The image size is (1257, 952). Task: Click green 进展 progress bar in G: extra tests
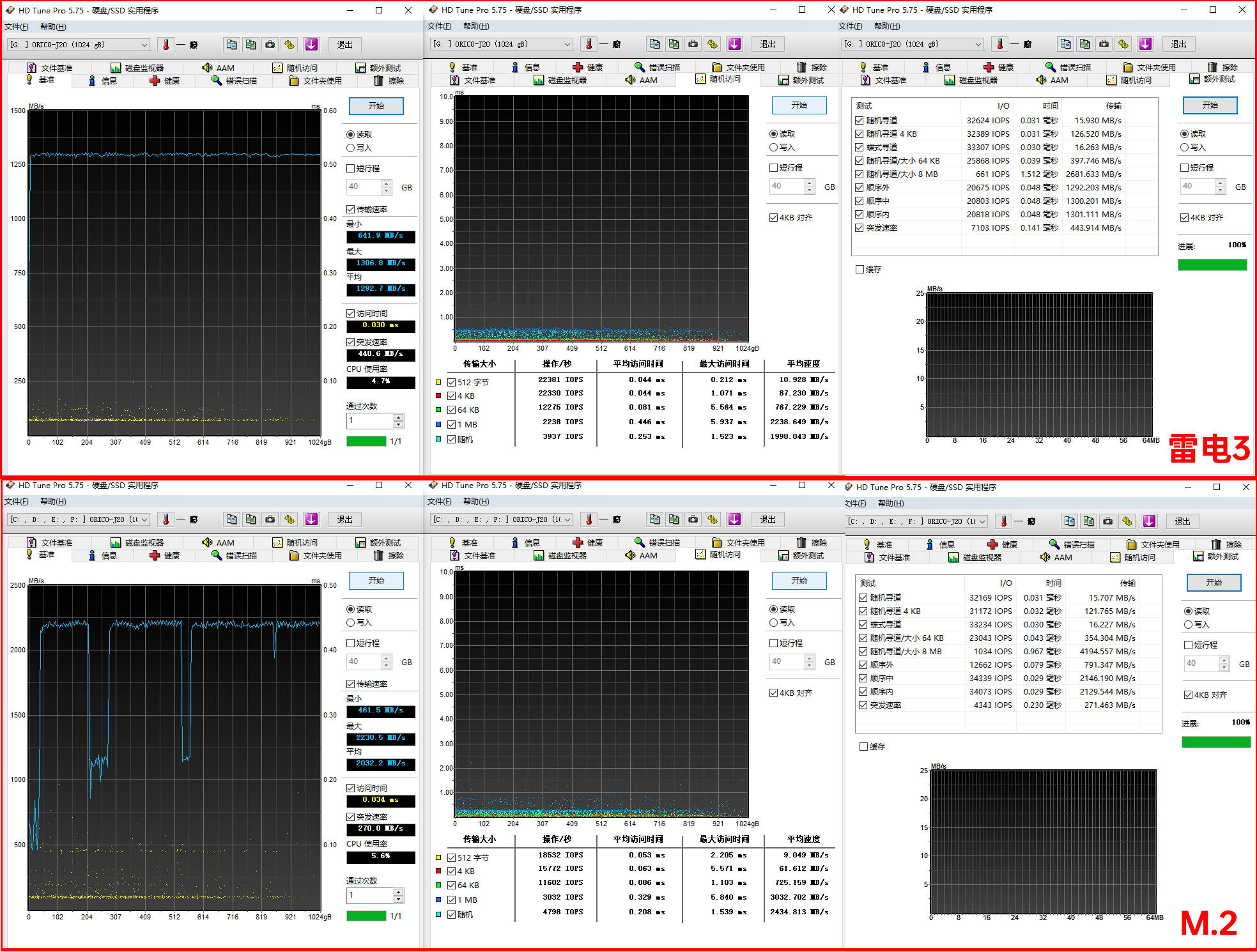[1212, 265]
